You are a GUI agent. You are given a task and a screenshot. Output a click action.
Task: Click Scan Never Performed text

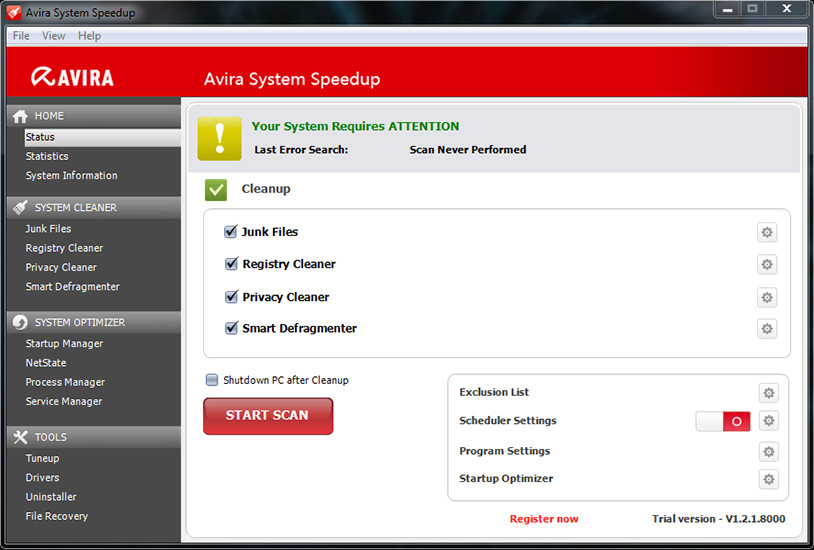[468, 150]
